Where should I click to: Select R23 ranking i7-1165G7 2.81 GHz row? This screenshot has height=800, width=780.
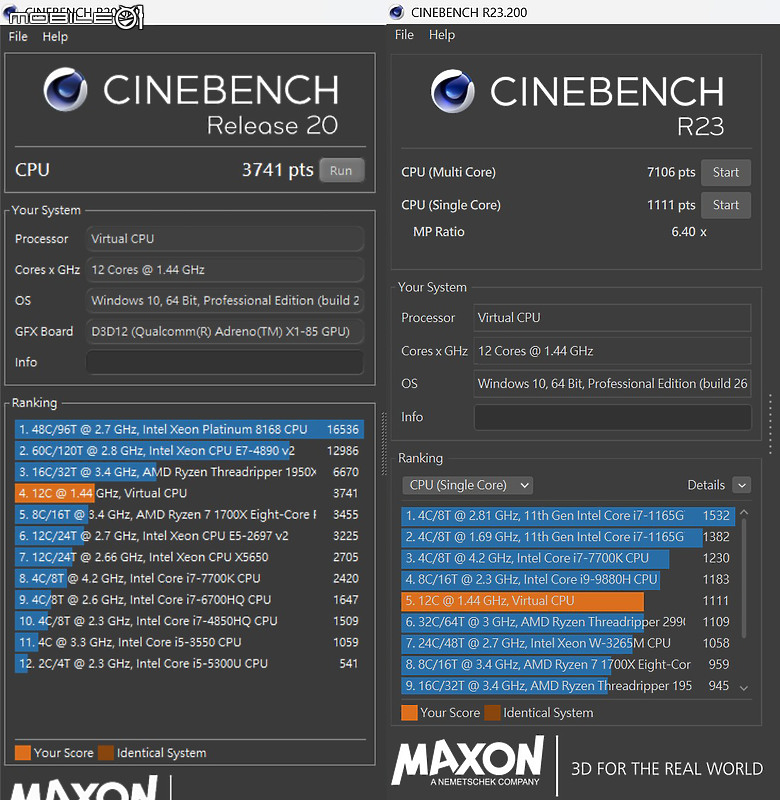568,516
